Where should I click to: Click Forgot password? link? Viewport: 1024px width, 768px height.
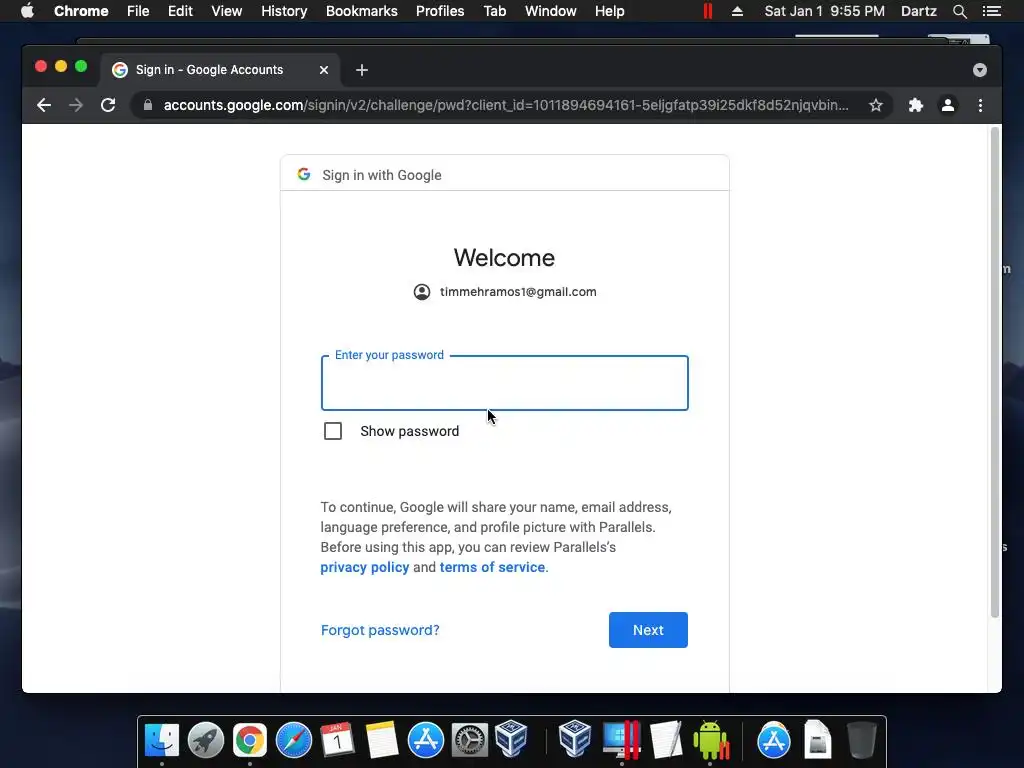(380, 630)
